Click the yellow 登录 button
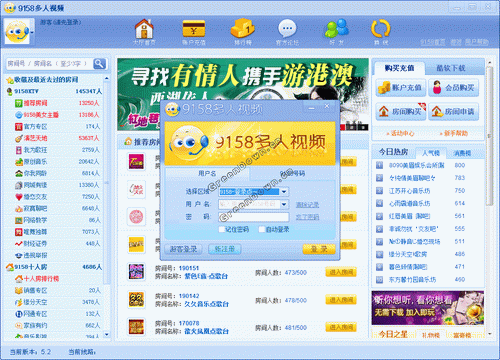Image resolution: width=500 pixels, height=360 pixels. [x=319, y=249]
